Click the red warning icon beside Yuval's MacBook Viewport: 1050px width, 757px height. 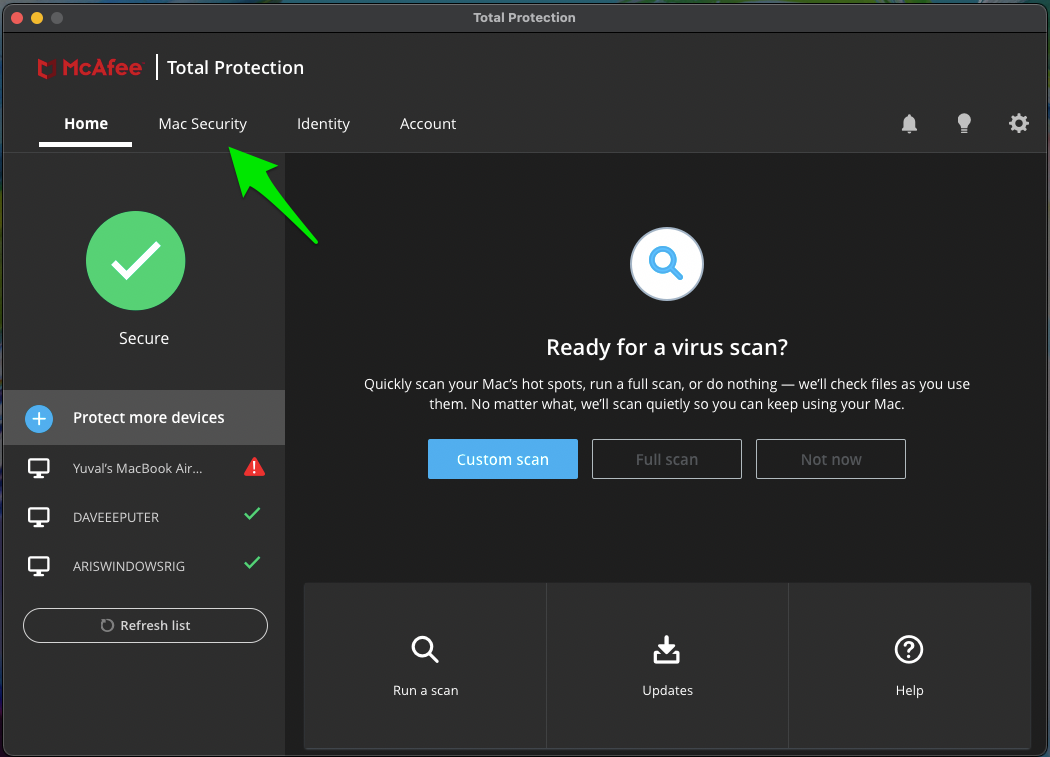pyautogui.click(x=254, y=467)
